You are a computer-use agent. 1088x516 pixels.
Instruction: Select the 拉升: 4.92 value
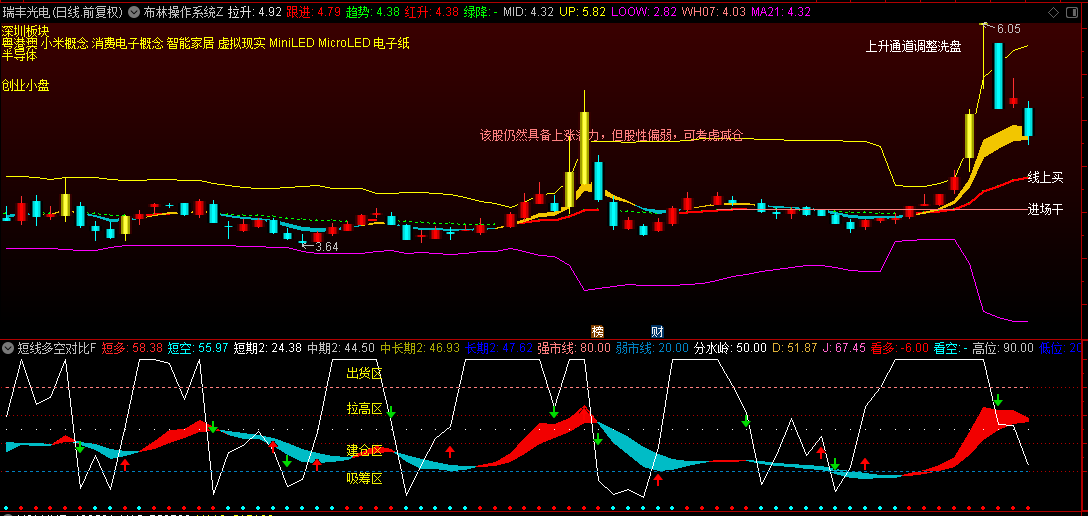tap(255, 12)
